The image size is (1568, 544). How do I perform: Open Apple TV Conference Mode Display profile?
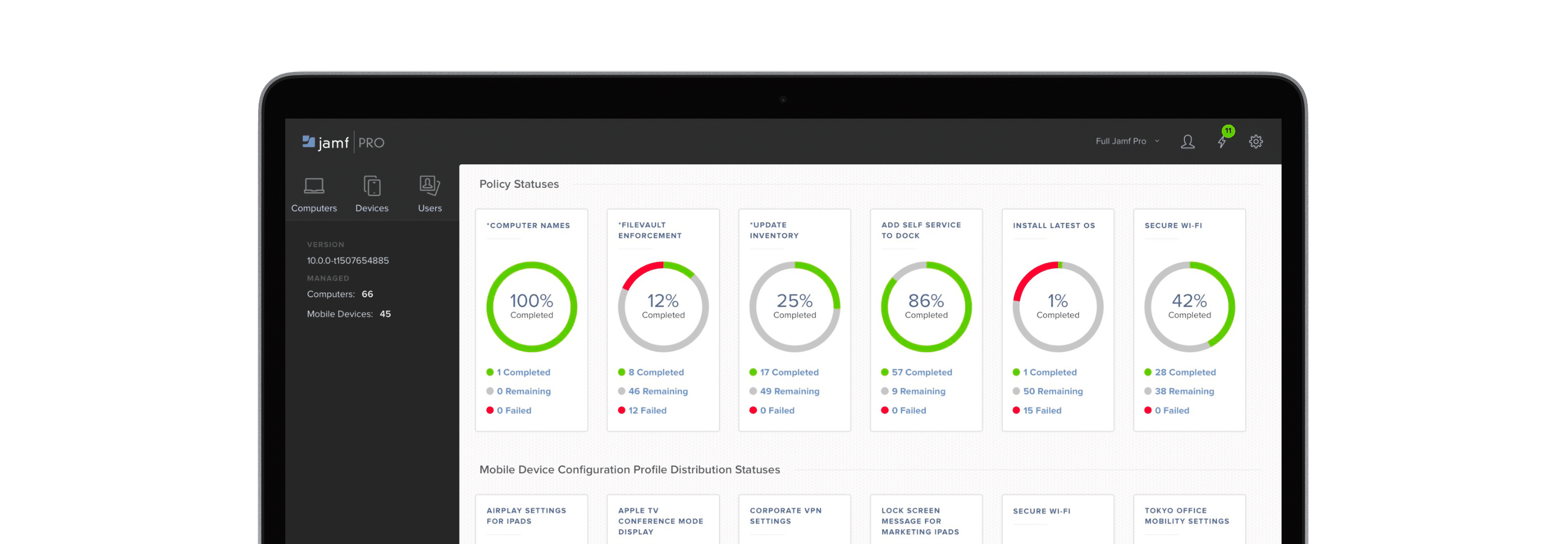(660, 521)
